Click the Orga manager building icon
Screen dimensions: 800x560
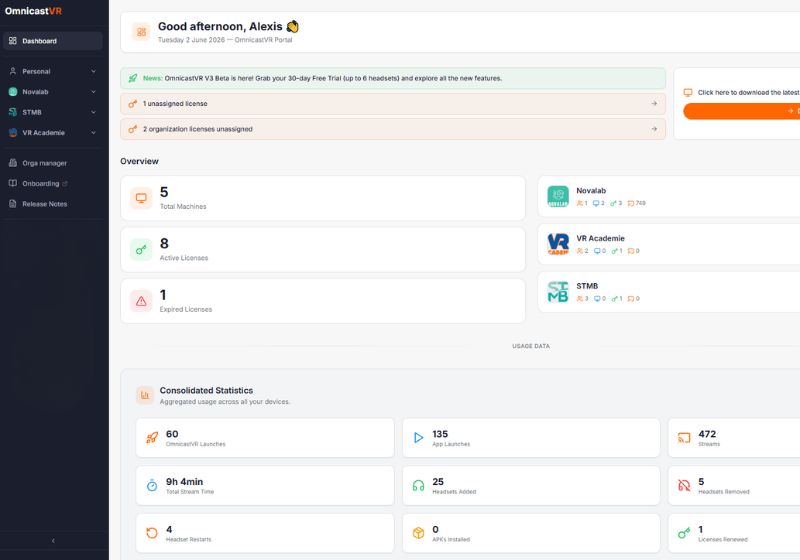click(13, 163)
